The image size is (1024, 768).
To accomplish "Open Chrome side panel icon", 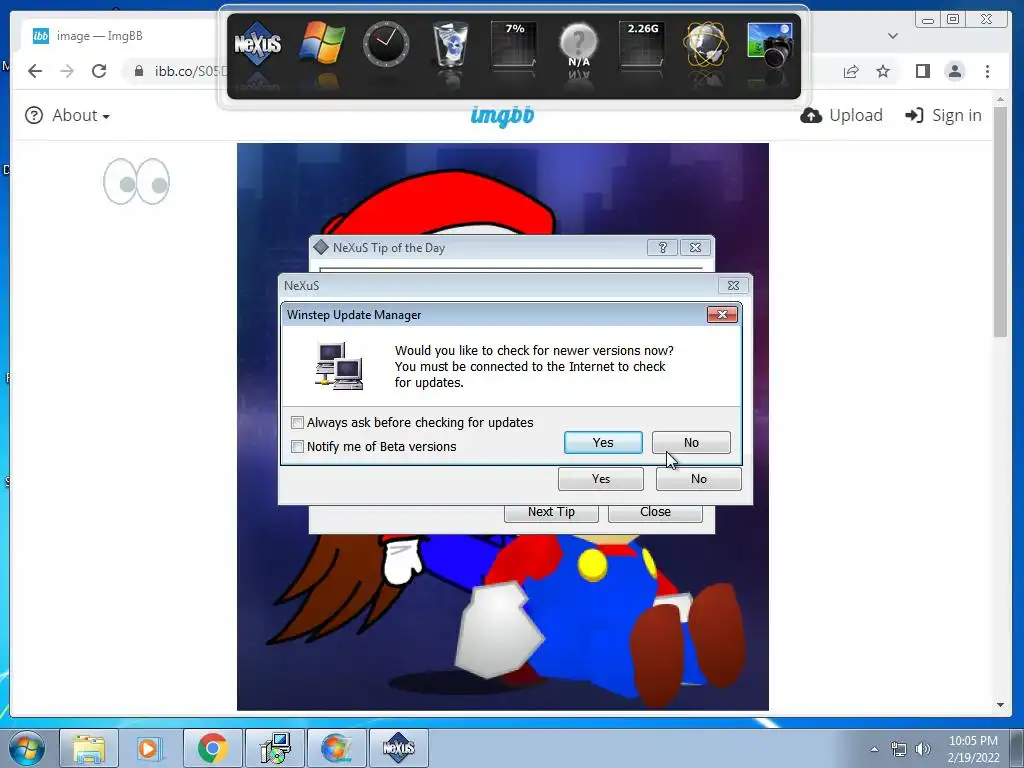I will click(x=922, y=71).
